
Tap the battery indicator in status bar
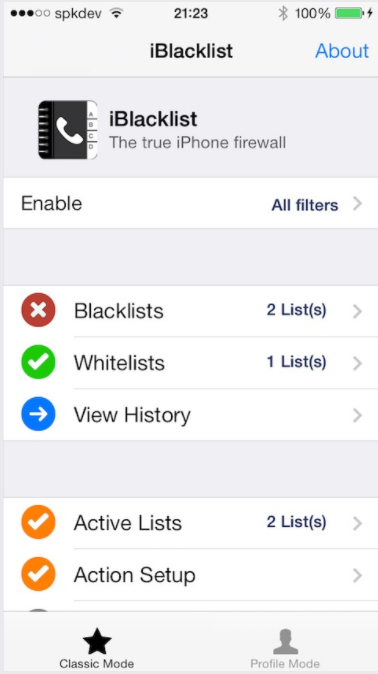(x=350, y=14)
